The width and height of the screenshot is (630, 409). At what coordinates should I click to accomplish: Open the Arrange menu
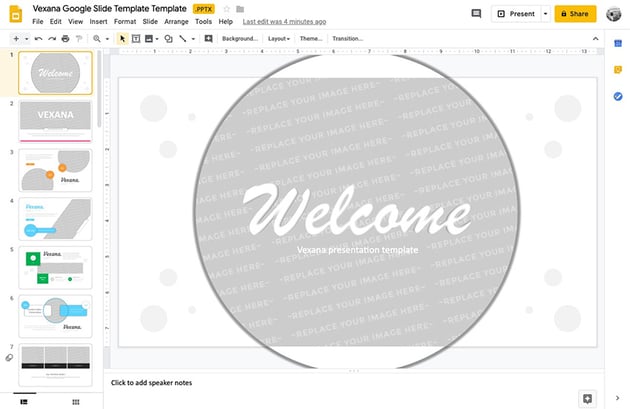point(176,21)
